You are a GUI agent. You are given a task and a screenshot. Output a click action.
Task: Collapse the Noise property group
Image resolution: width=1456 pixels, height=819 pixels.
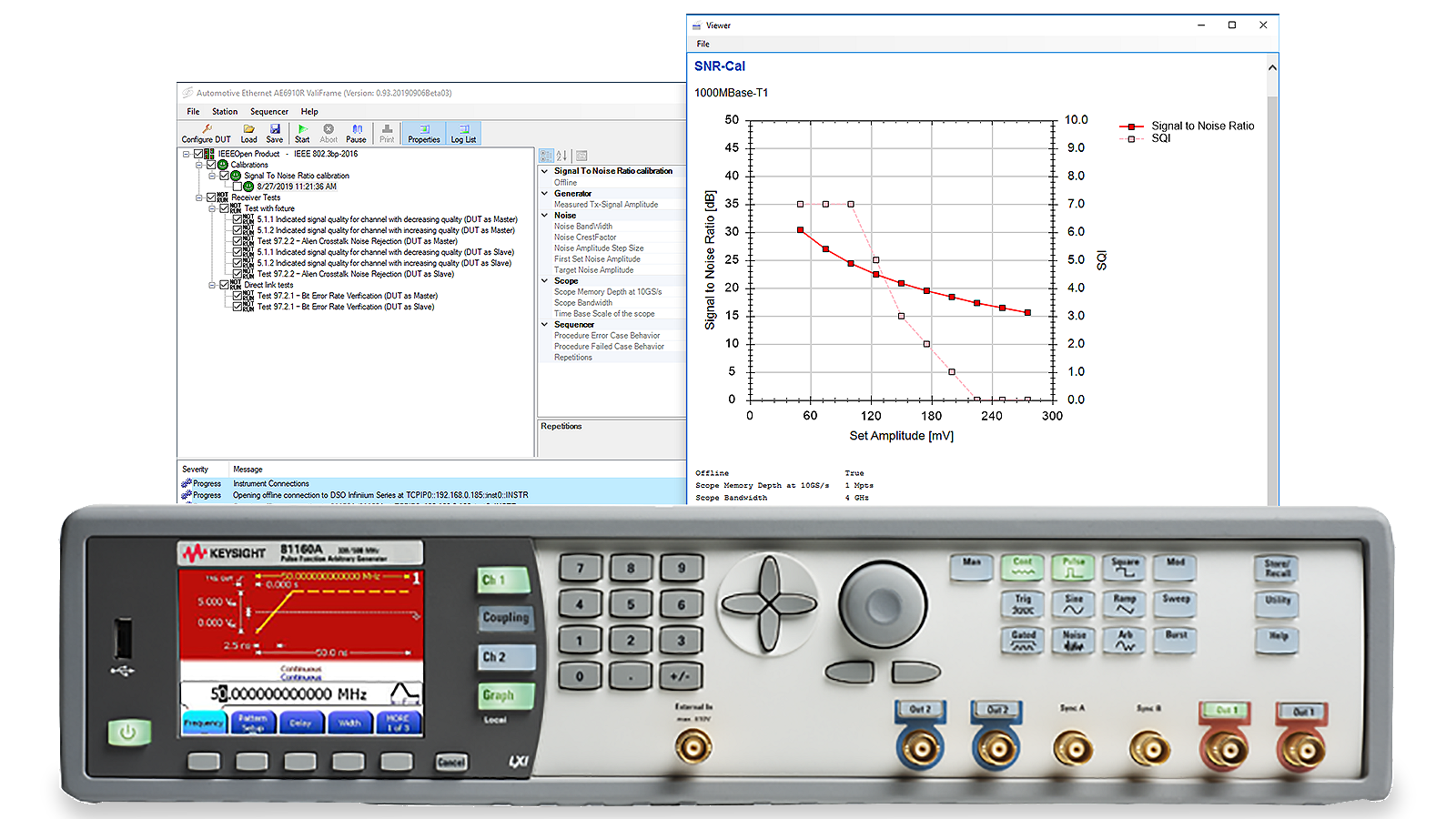pos(545,216)
